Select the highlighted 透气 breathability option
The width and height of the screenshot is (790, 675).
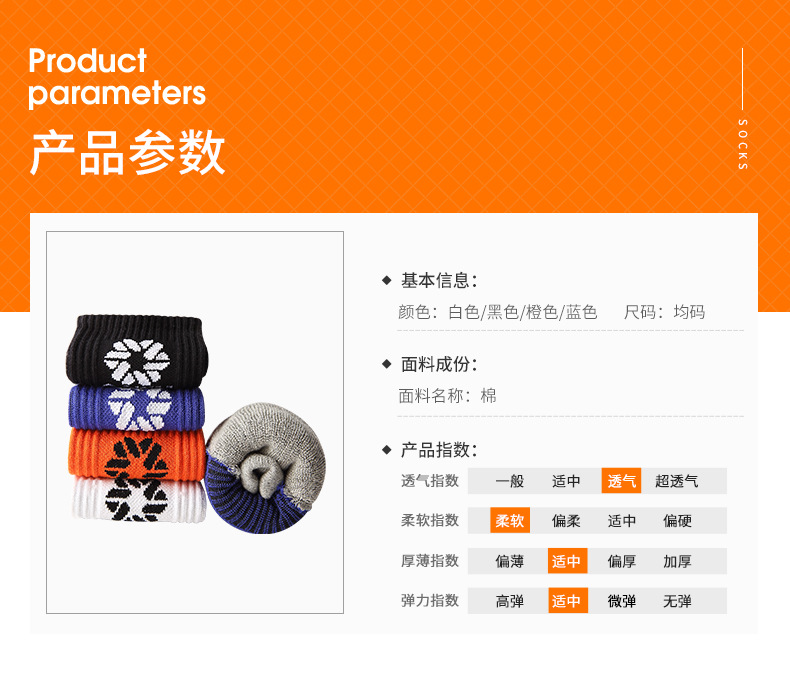[621, 481]
